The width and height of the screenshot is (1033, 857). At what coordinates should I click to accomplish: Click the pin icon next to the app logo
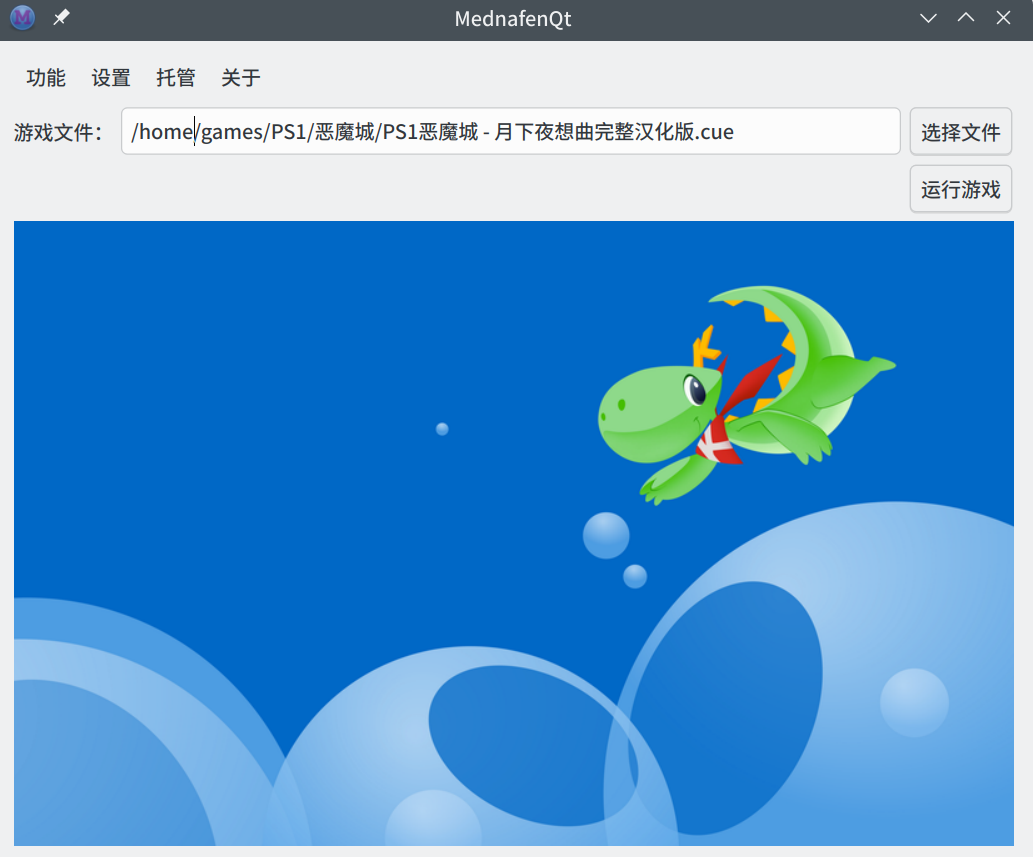[x=60, y=17]
